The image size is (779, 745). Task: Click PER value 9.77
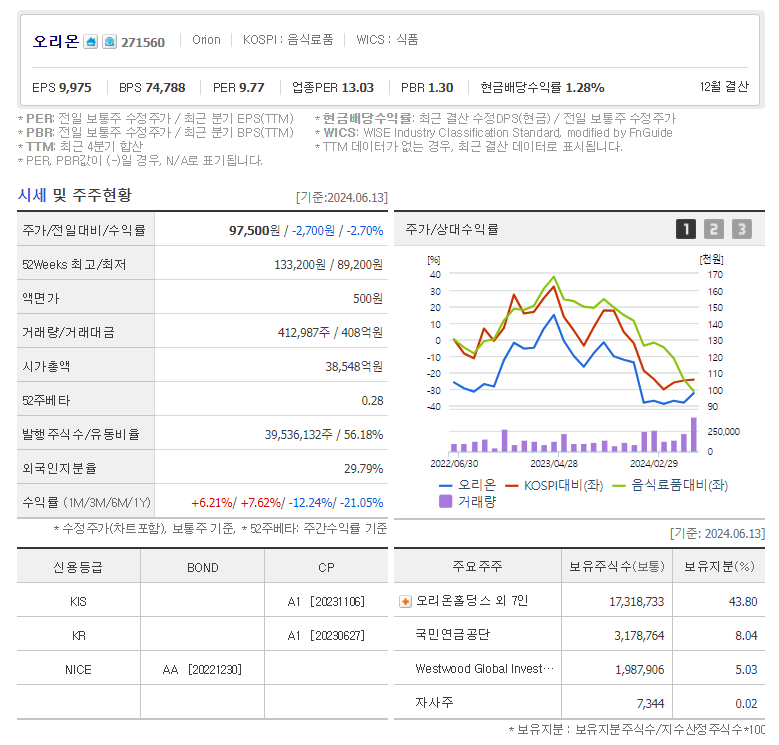coord(251,88)
